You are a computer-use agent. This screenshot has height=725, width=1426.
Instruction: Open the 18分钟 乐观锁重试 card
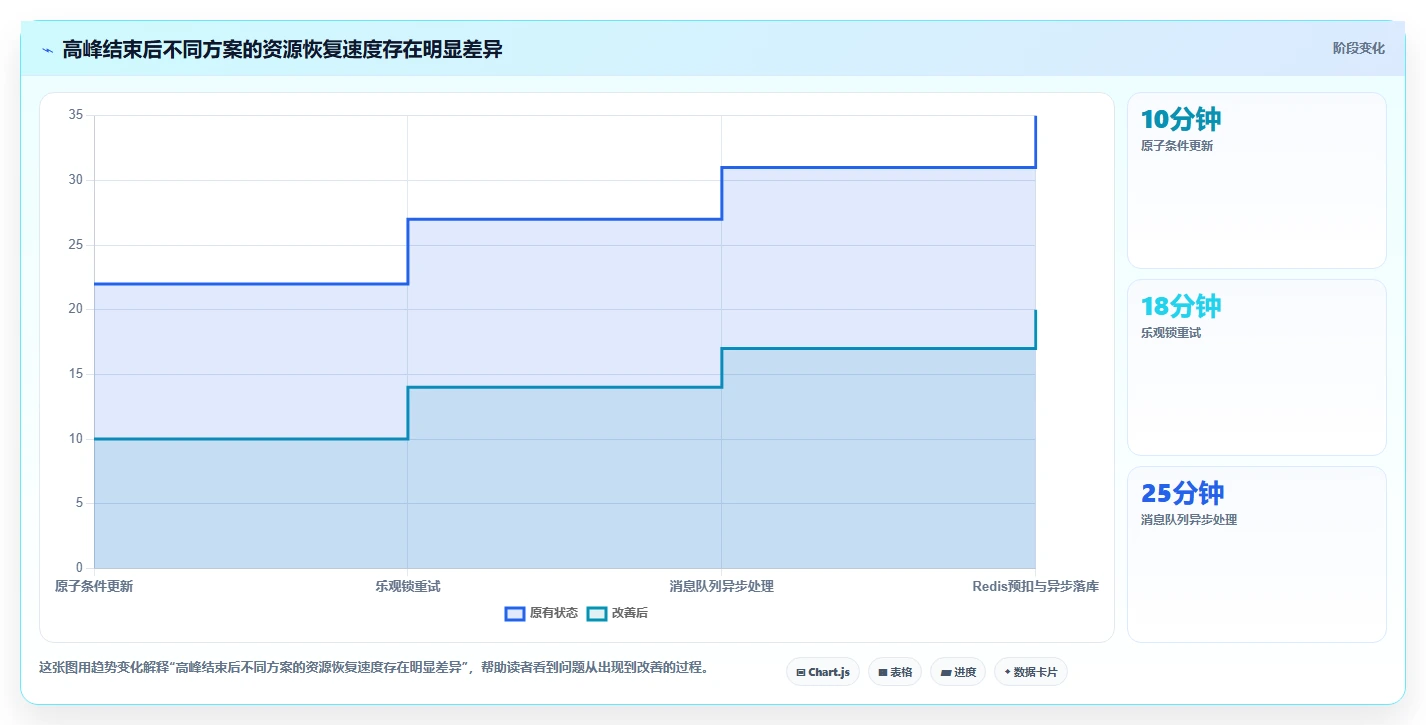click(1257, 367)
